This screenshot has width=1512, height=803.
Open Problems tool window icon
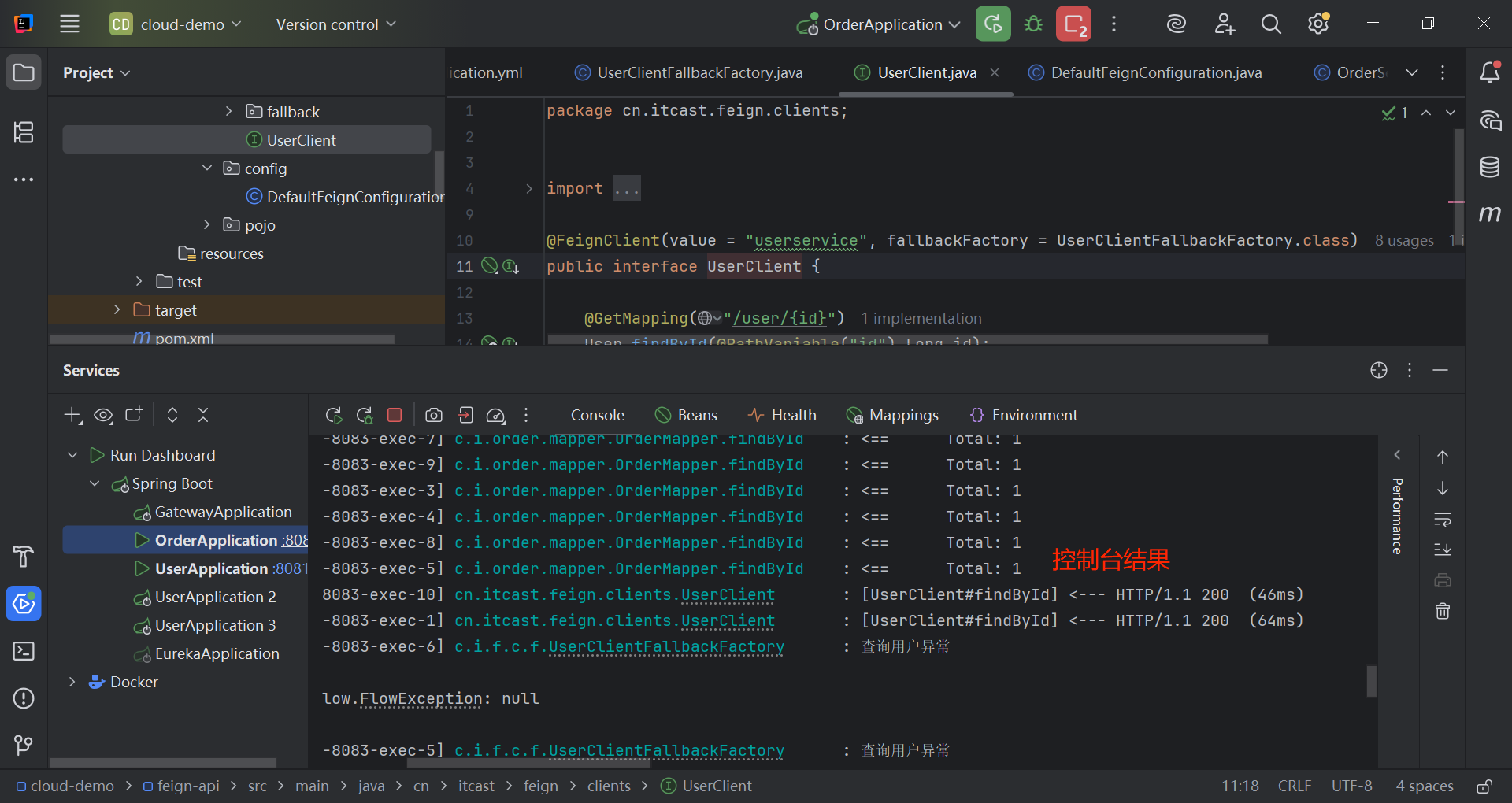(x=24, y=698)
